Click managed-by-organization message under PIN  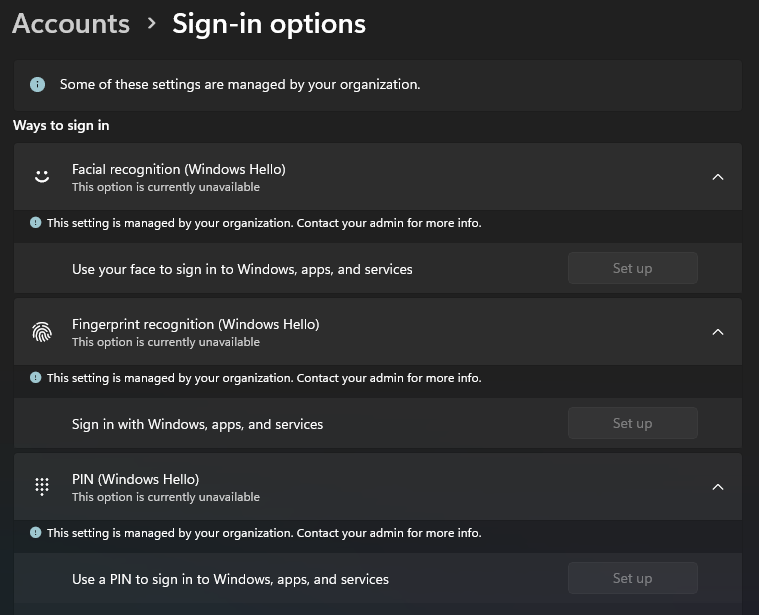[264, 533]
